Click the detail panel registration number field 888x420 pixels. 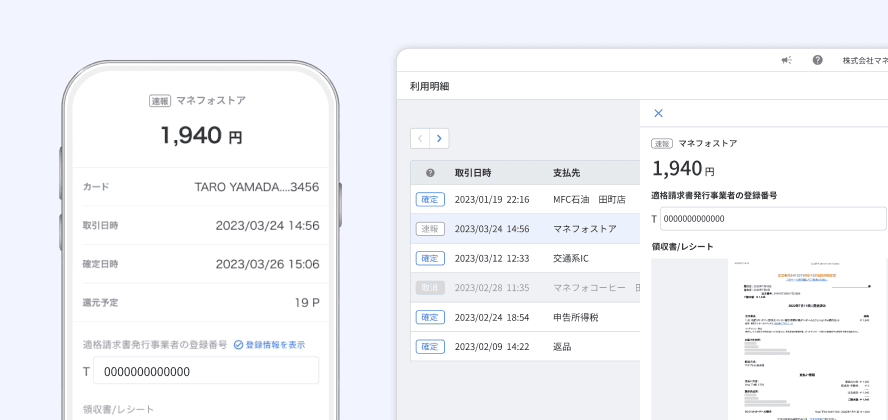point(773,219)
